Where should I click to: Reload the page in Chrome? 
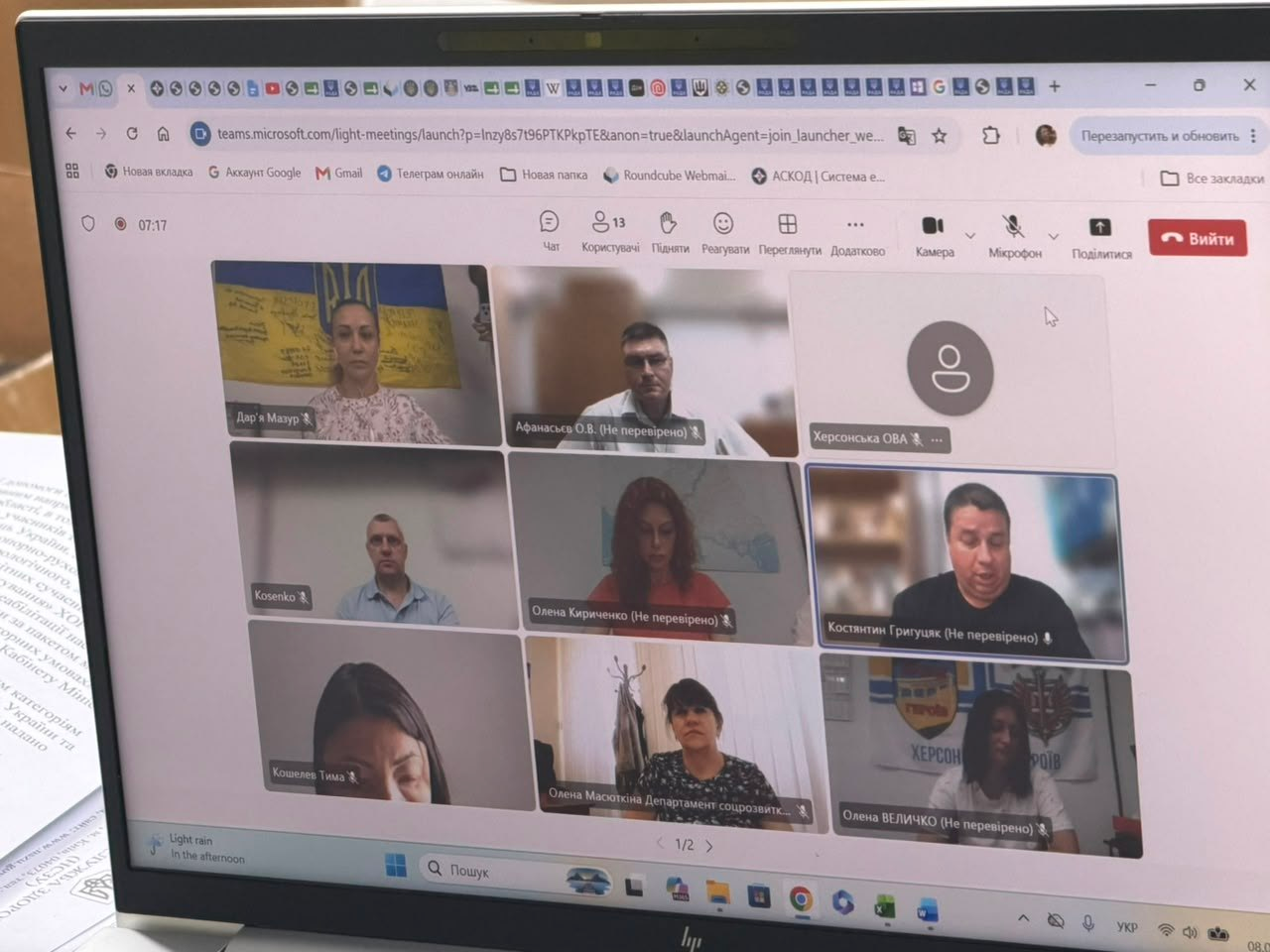coord(132,133)
